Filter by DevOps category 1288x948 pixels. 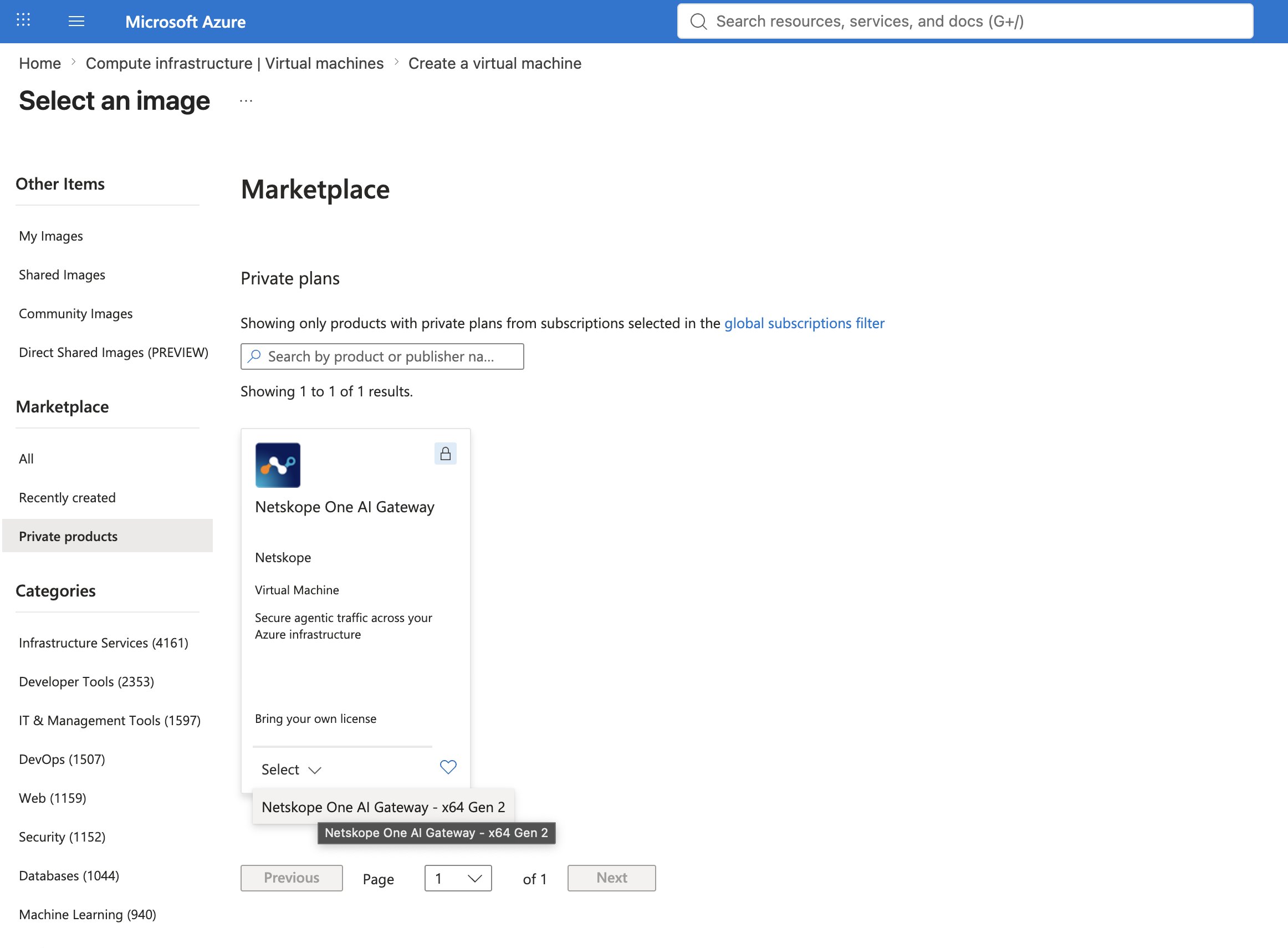(62, 759)
